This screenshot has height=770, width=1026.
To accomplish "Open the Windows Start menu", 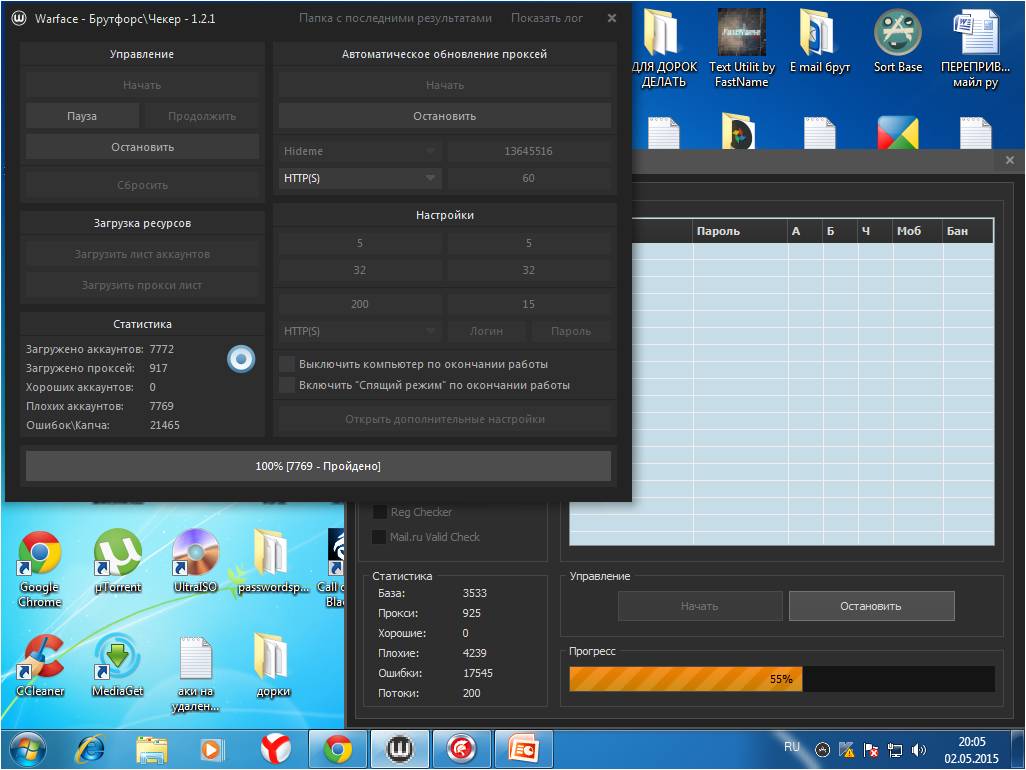I will click(x=27, y=749).
